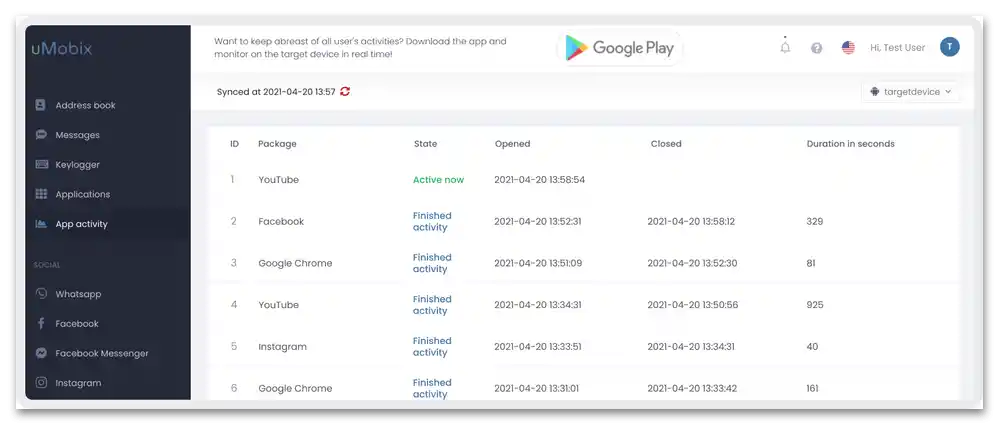Open Facebook Messenger under Social
The image size is (999, 425).
pyautogui.click(x=102, y=353)
